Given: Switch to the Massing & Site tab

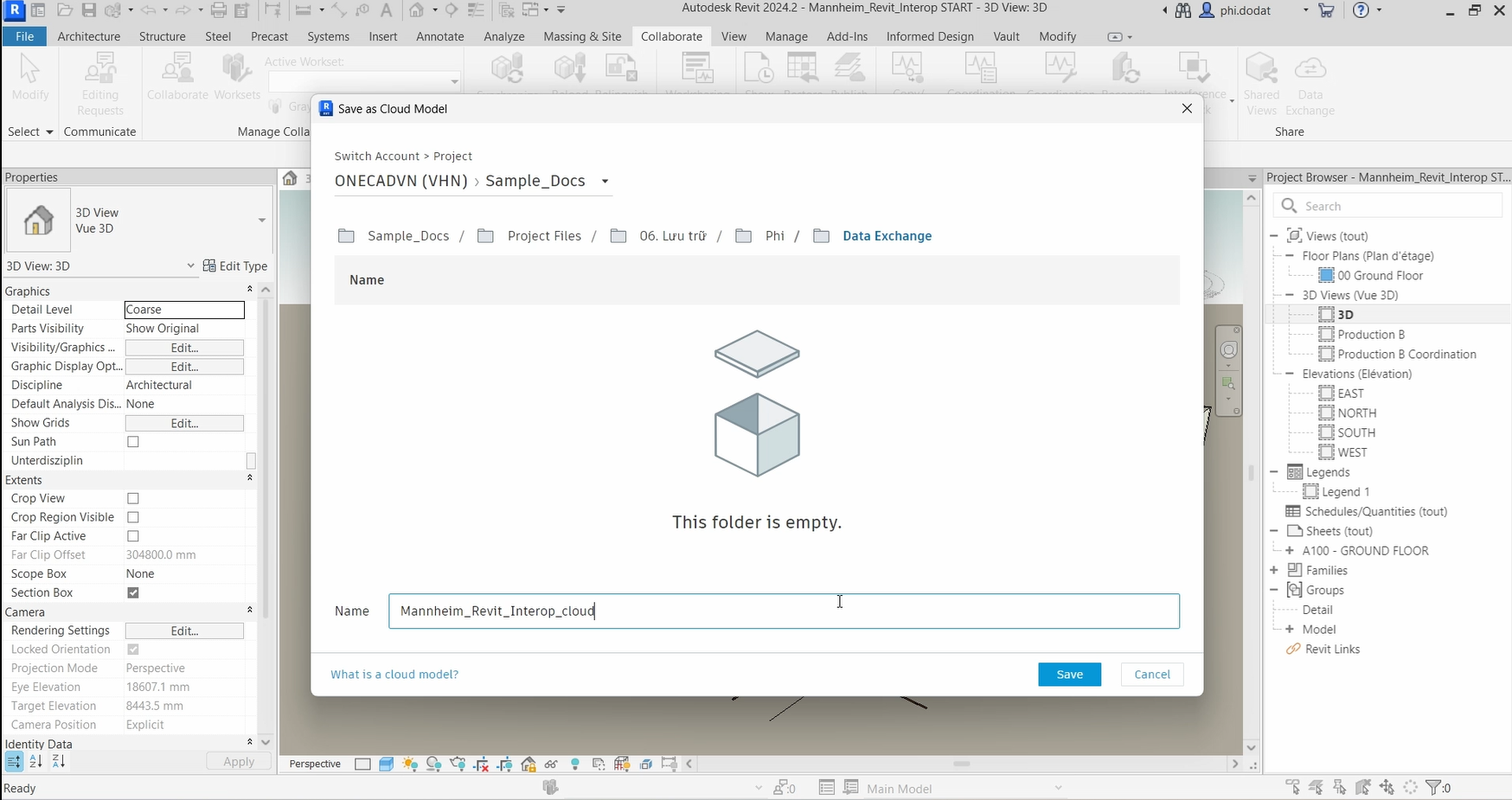Looking at the screenshot, I should pyautogui.click(x=582, y=36).
